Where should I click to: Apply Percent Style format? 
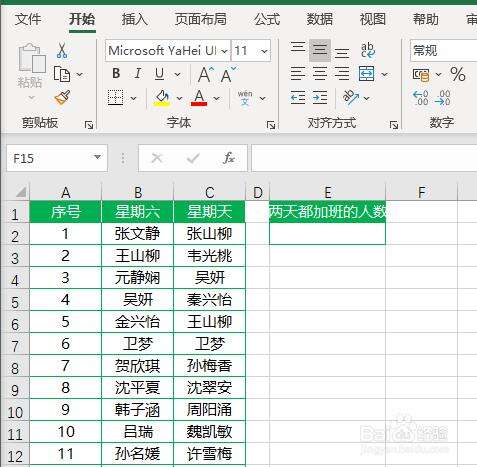pyautogui.click(x=458, y=74)
